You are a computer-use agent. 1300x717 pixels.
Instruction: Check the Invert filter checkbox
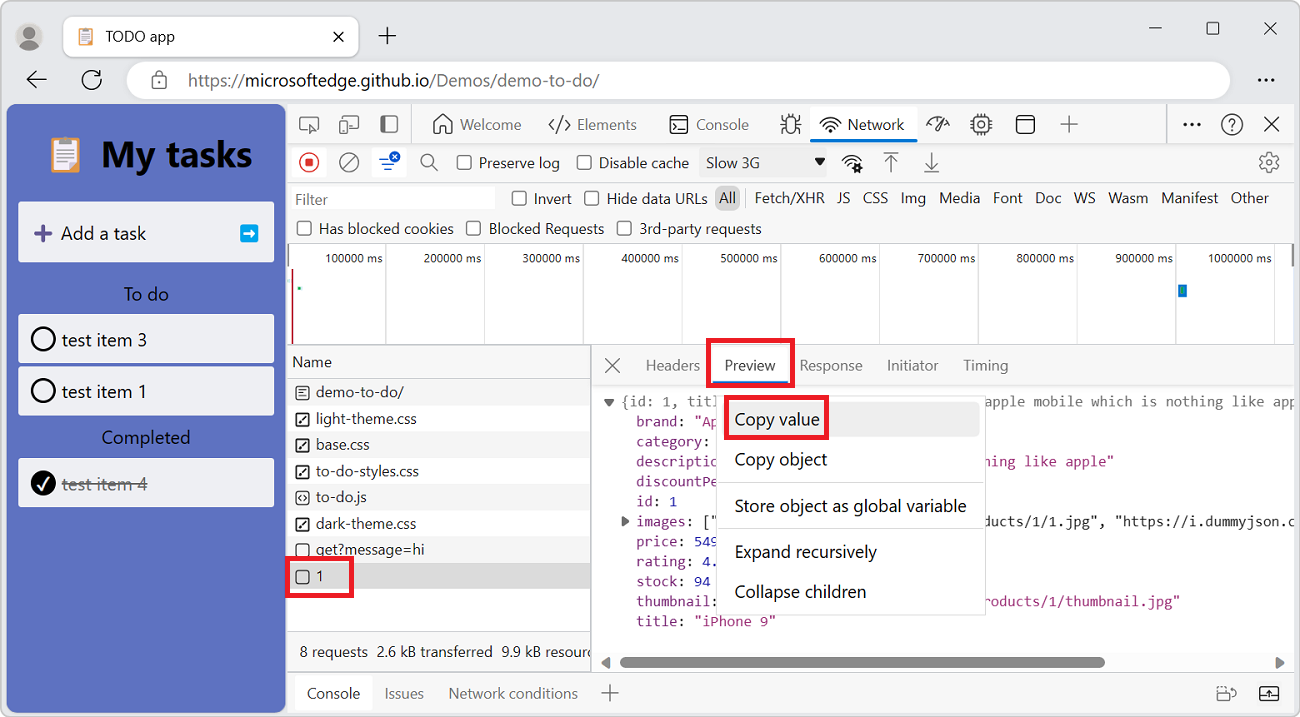[518, 198]
